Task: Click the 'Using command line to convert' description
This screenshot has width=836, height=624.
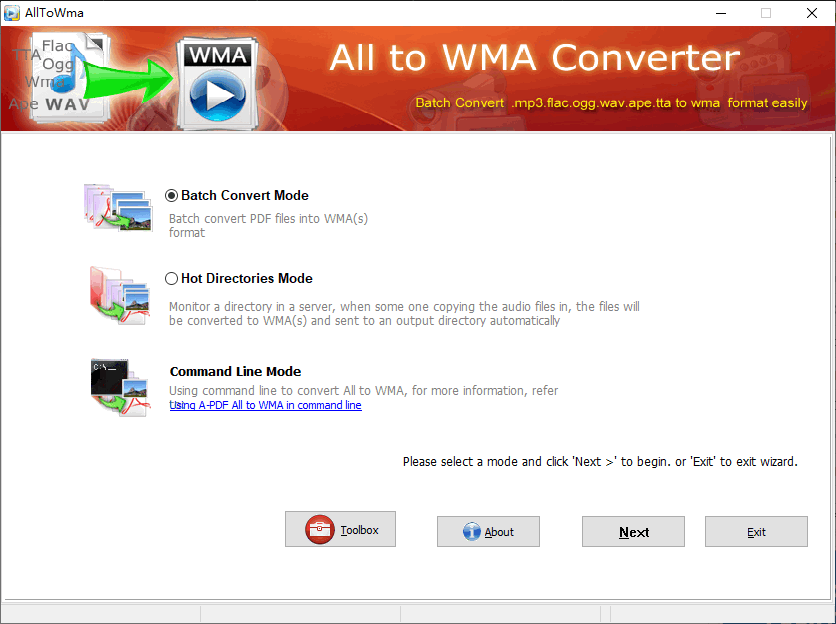Action: (x=364, y=391)
